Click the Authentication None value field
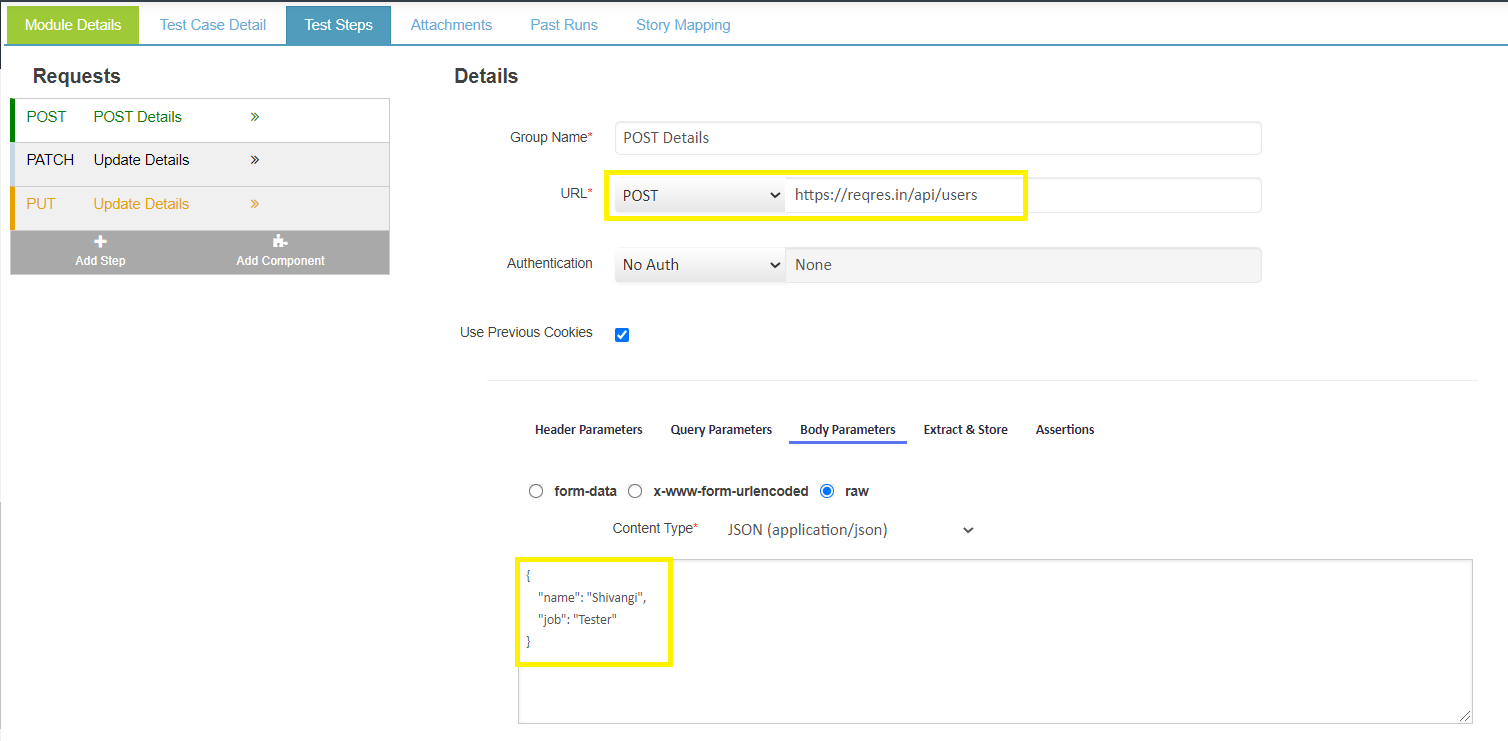This screenshot has width=1508, height=741. (1023, 265)
